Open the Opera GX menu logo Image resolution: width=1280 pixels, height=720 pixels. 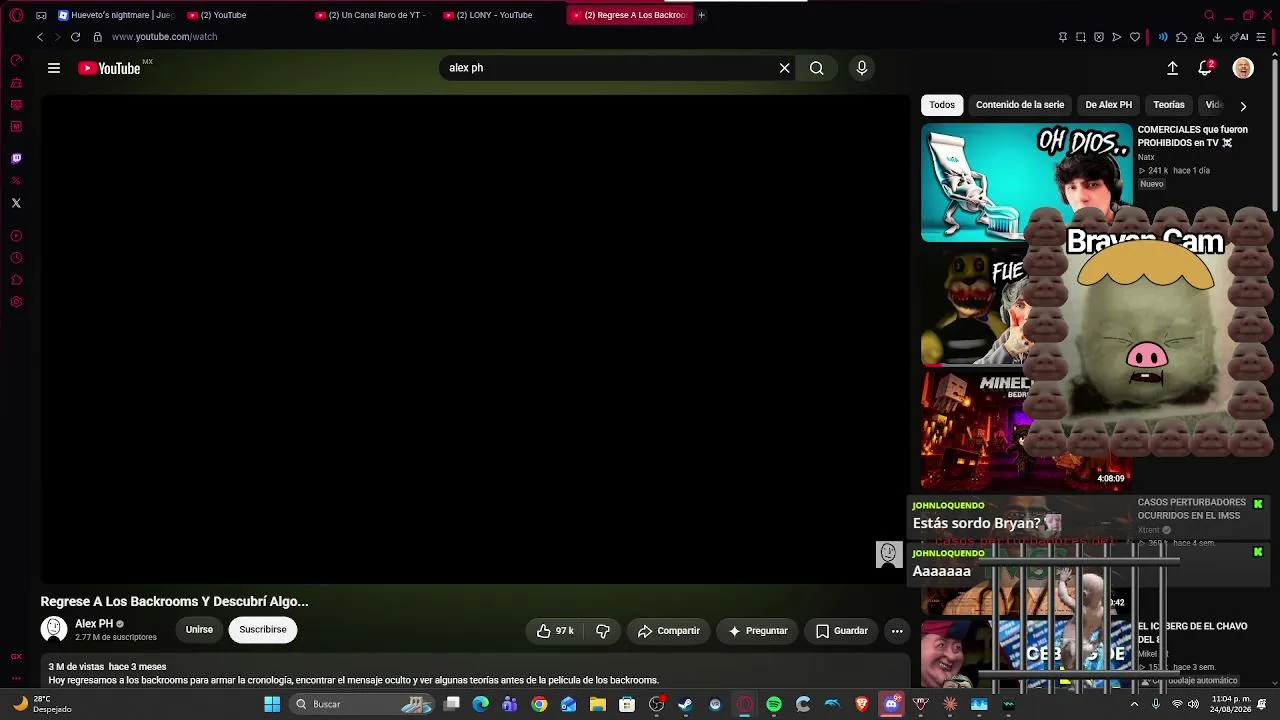pyautogui.click(x=16, y=15)
